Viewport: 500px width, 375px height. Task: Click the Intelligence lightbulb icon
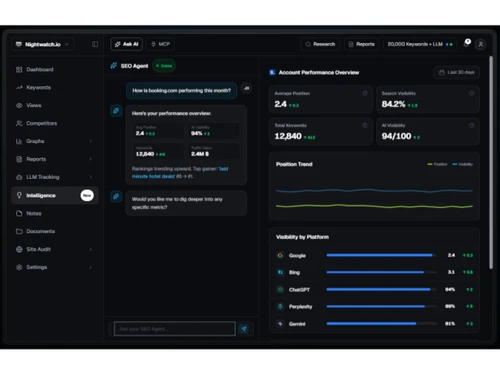pyautogui.click(x=19, y=195)
